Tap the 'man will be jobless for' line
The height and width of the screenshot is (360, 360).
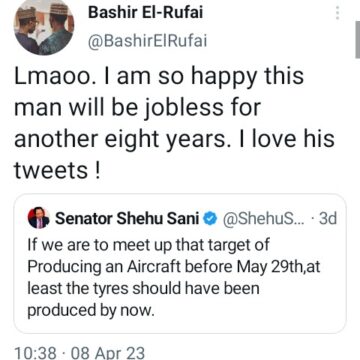pos(137,107)
